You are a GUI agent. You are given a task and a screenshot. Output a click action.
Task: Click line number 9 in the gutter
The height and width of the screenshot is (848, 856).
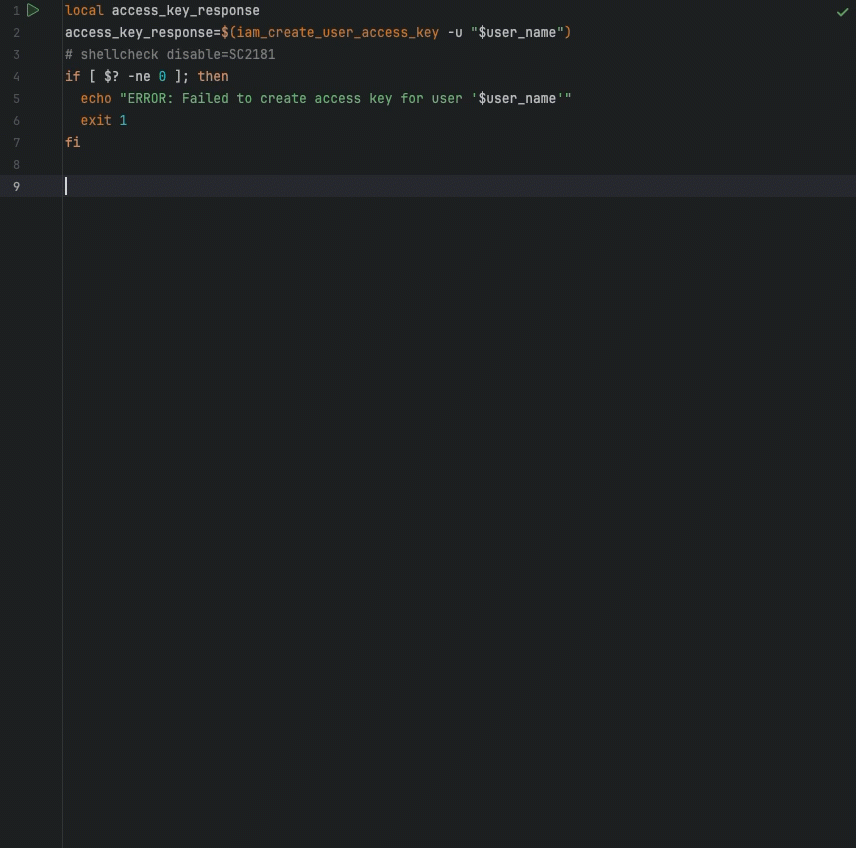pyautogui.click(x=16, y=186)
